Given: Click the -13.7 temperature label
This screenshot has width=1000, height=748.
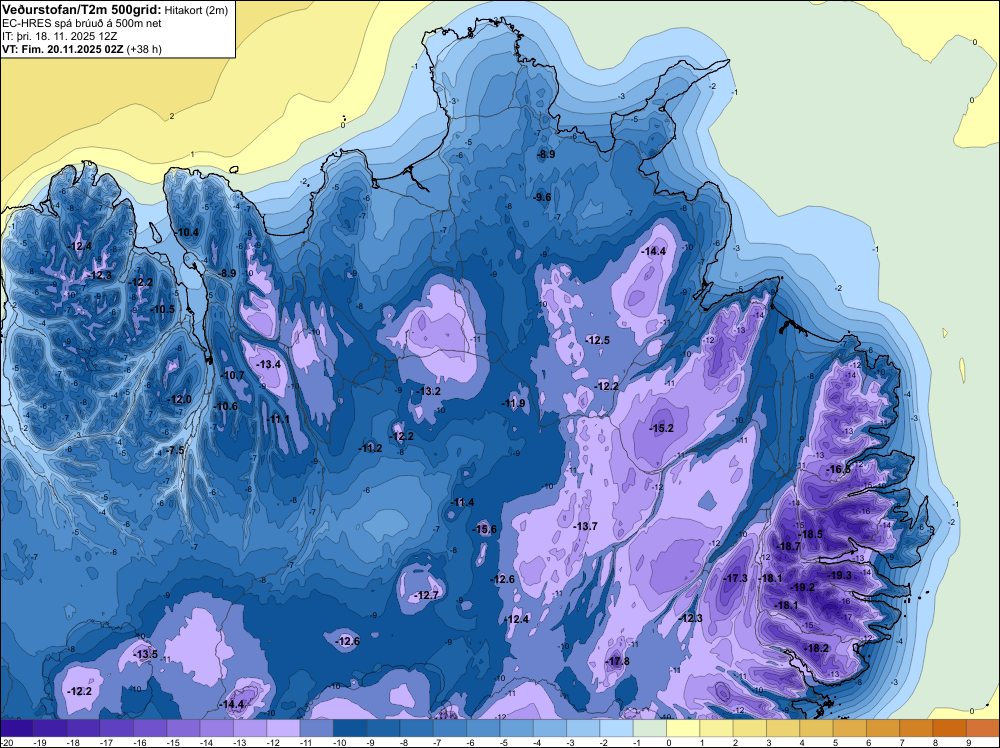Looking at the screenshot, I should (x=585, y=526).
